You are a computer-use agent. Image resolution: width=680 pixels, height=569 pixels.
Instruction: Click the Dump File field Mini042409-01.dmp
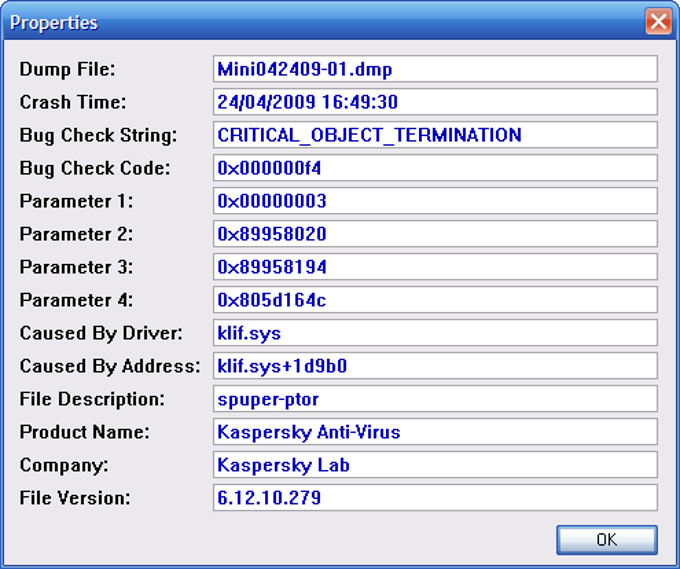tap(435, 69)
